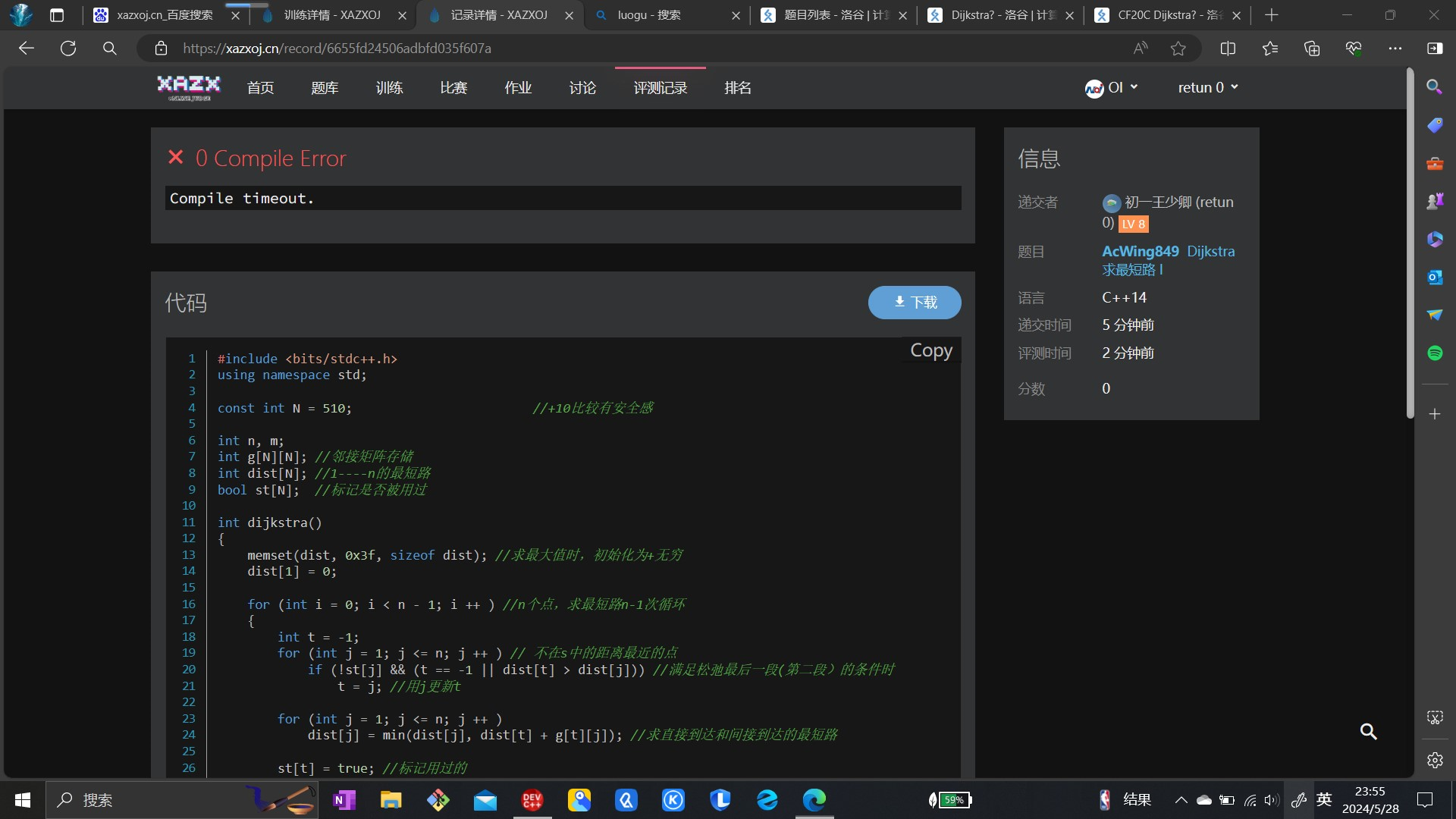Viewport: 1456px width, 819px height.
Task: Close the 记录详情 - XAZXOJ tab
Action: 569,15
